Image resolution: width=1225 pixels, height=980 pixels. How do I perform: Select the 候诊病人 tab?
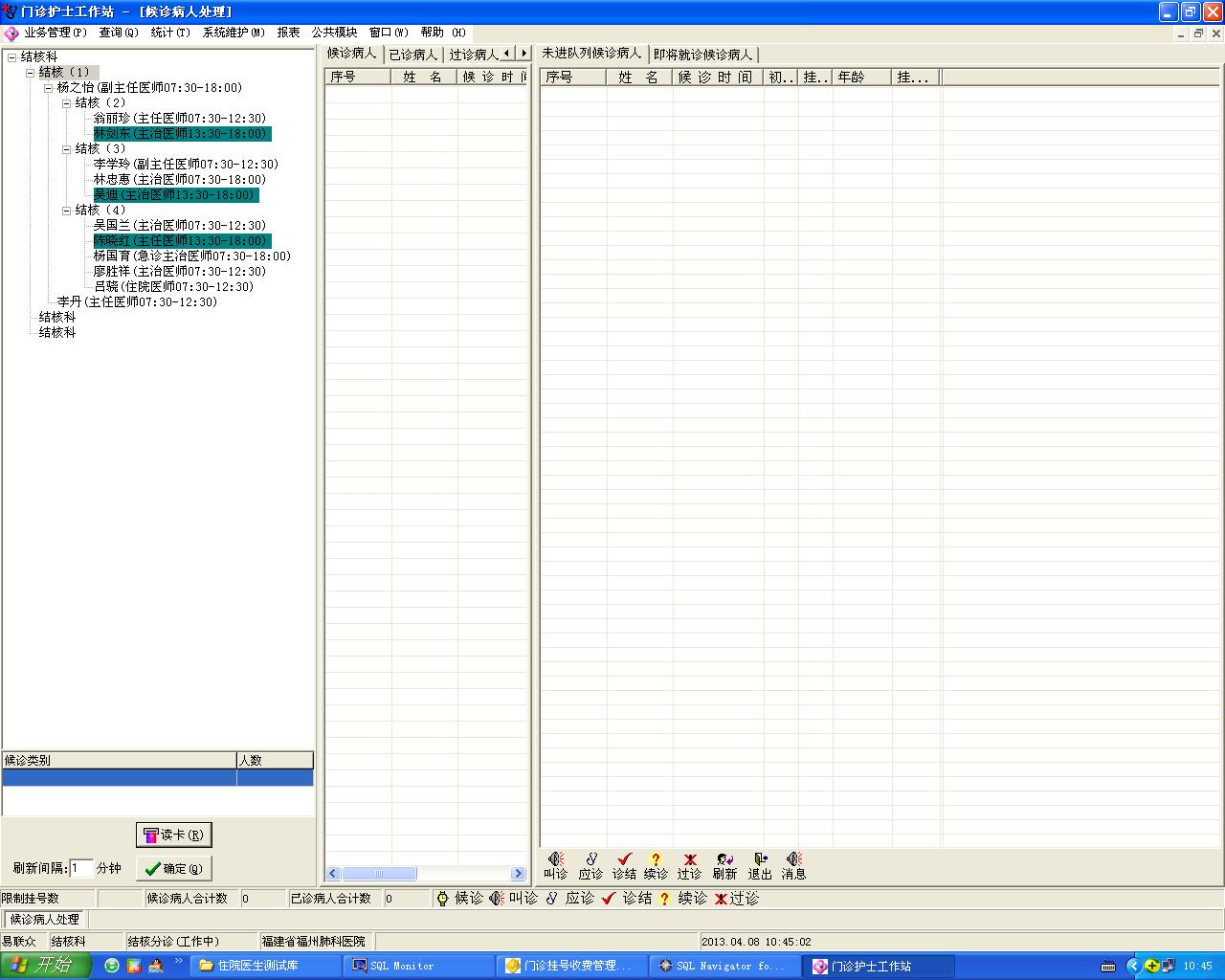[352, 53]
